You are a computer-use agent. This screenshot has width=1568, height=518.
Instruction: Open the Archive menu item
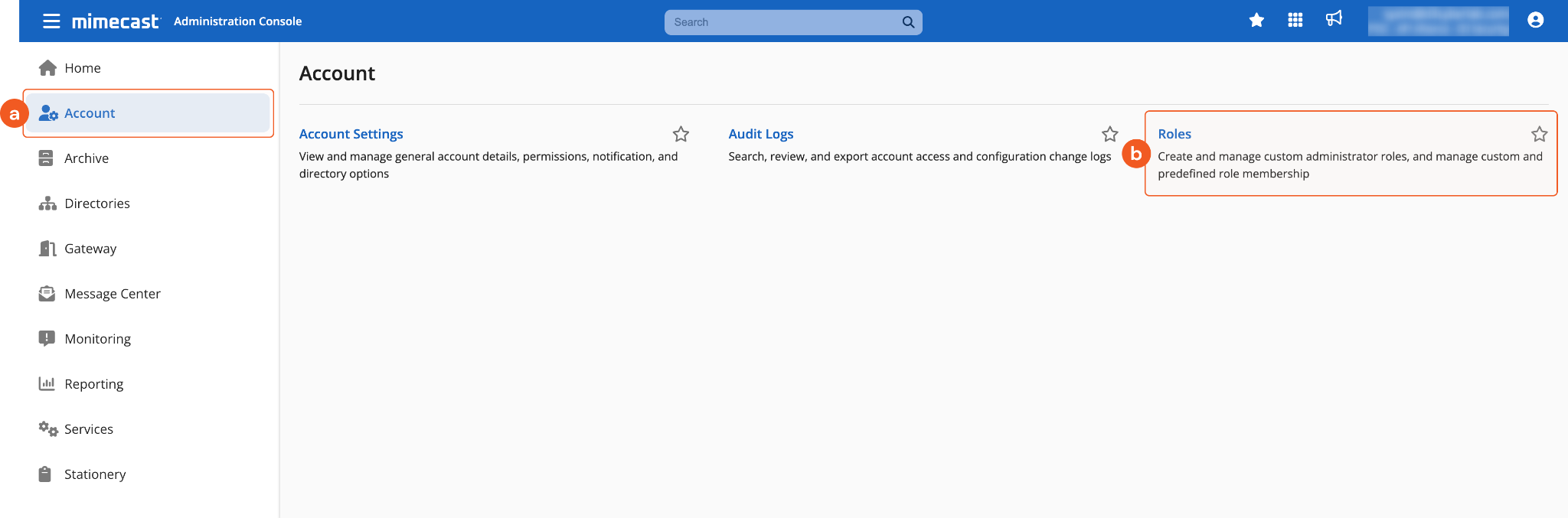(87, 158)
